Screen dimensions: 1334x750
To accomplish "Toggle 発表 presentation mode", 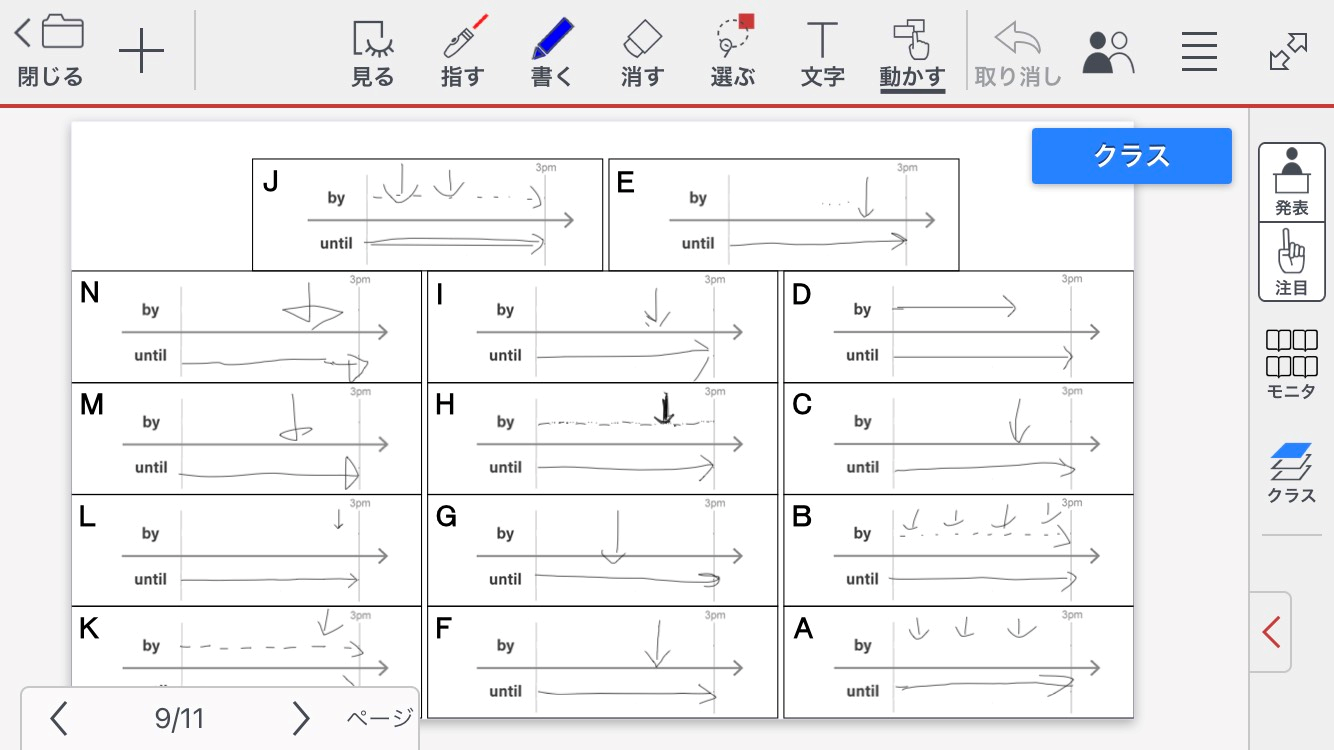I will click(x=1291, y=182).
